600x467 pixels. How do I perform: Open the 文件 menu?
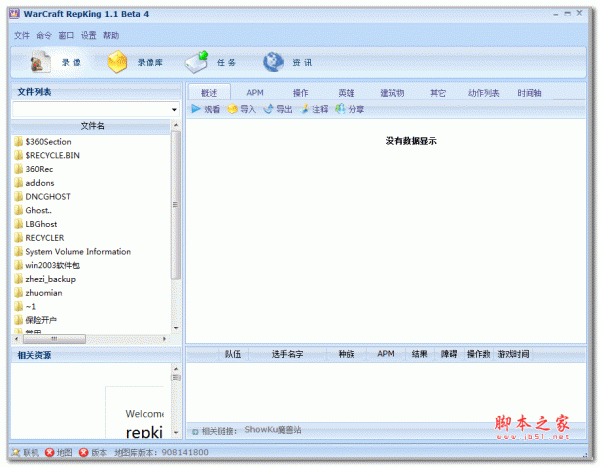(22, 35)
